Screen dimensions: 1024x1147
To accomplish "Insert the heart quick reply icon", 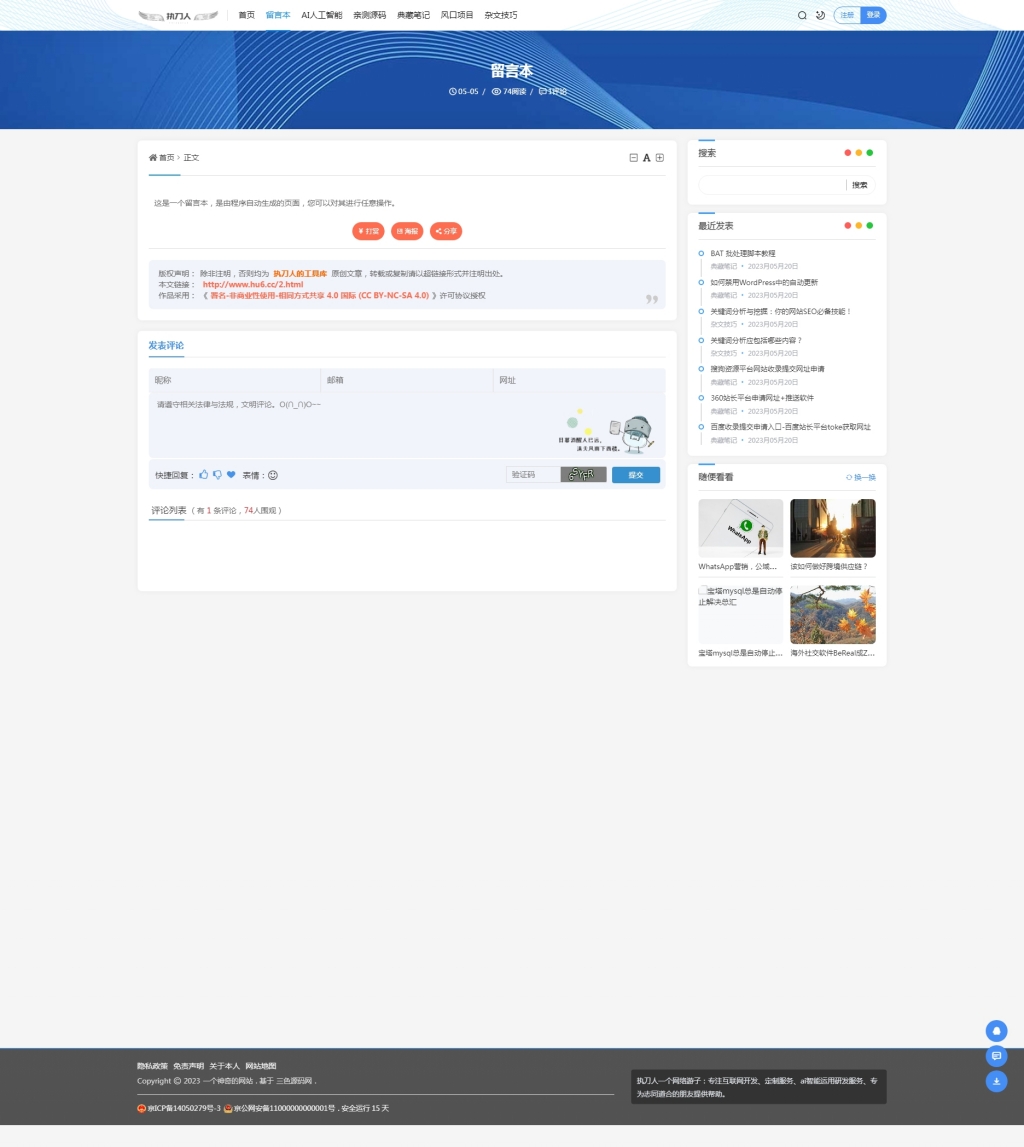I will coord(231,475).
